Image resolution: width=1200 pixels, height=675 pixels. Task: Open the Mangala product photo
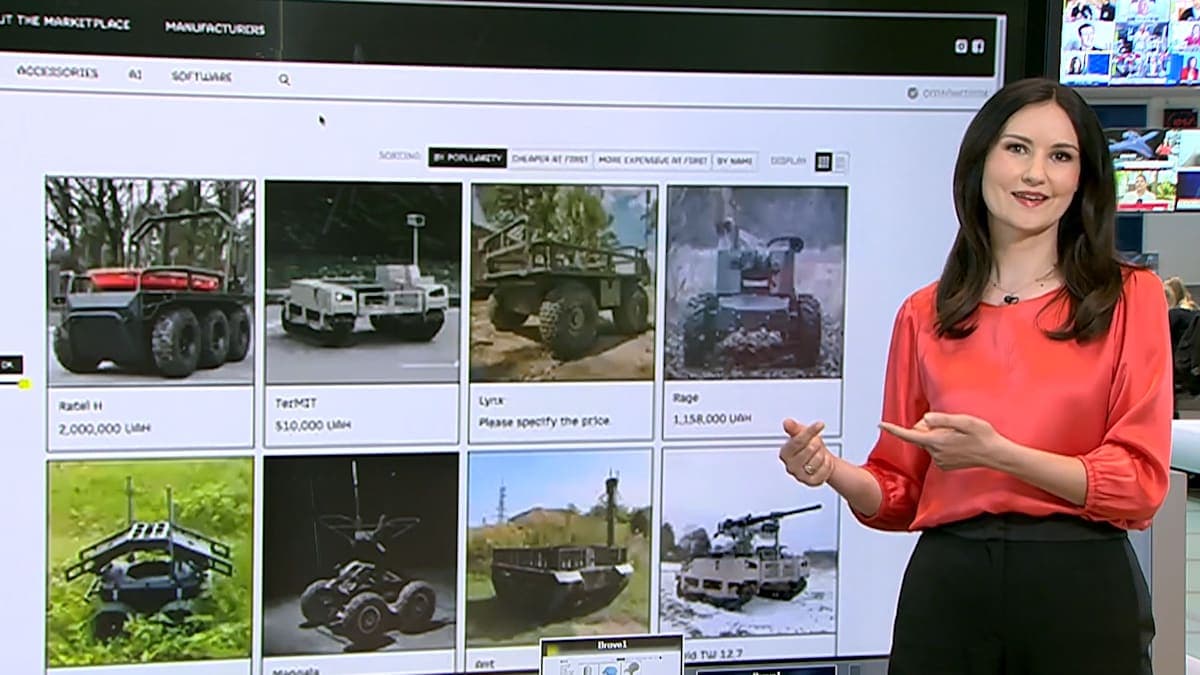(360, 554)
